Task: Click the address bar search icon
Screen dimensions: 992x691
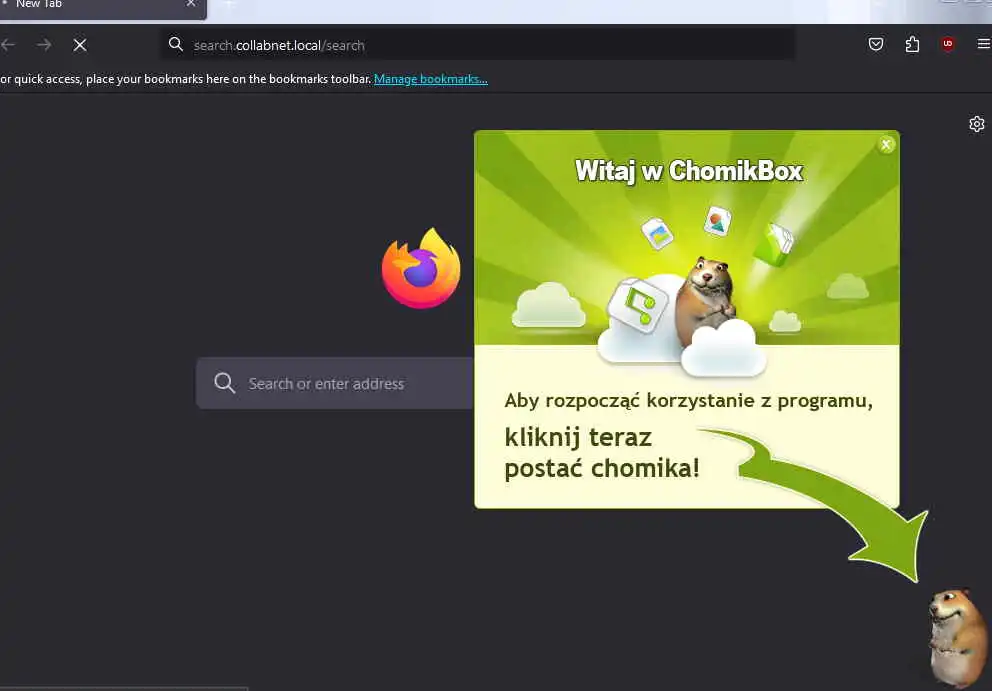Action: 176,44
